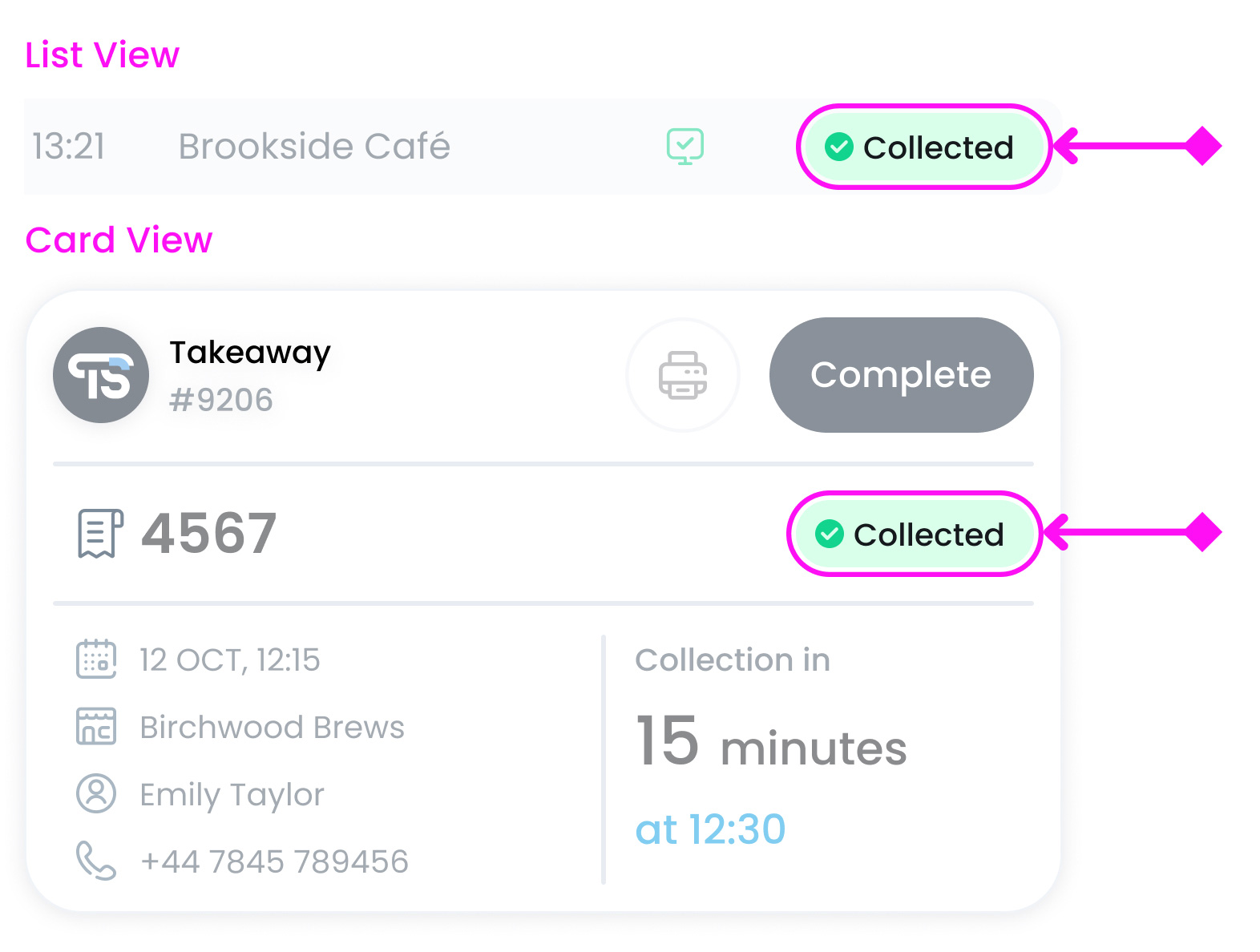The image size is (1260, 952).
Task: Click the storefront icon beside Birchwood Brews
Action: click(x=95, y=727)
